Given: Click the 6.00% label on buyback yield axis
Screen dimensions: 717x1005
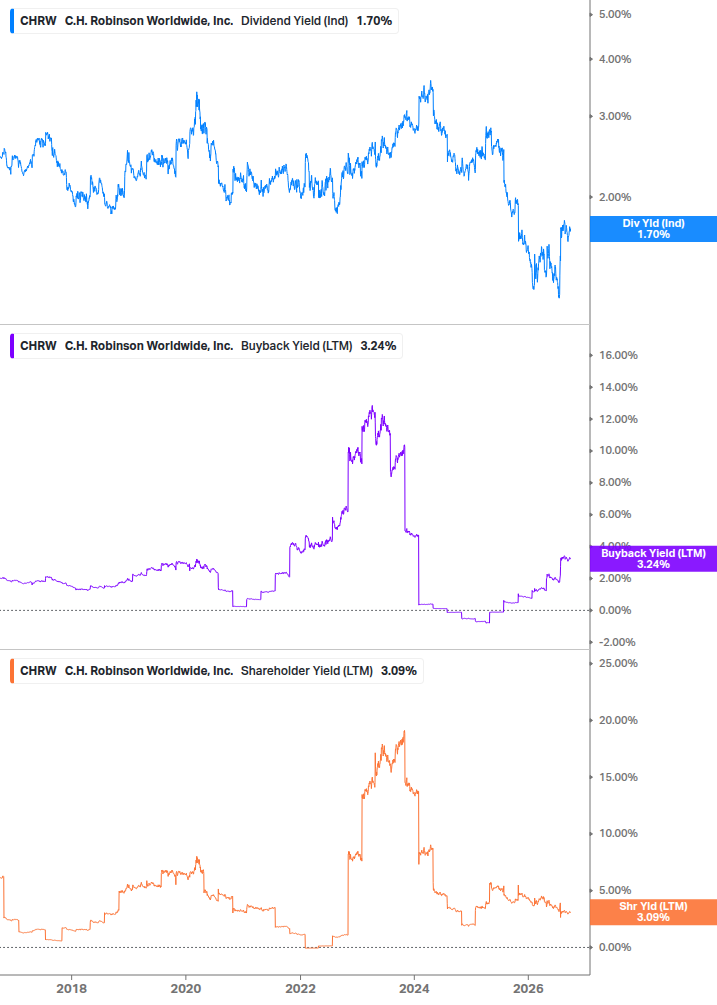Looking at the screenshot, I should (615, 514).
